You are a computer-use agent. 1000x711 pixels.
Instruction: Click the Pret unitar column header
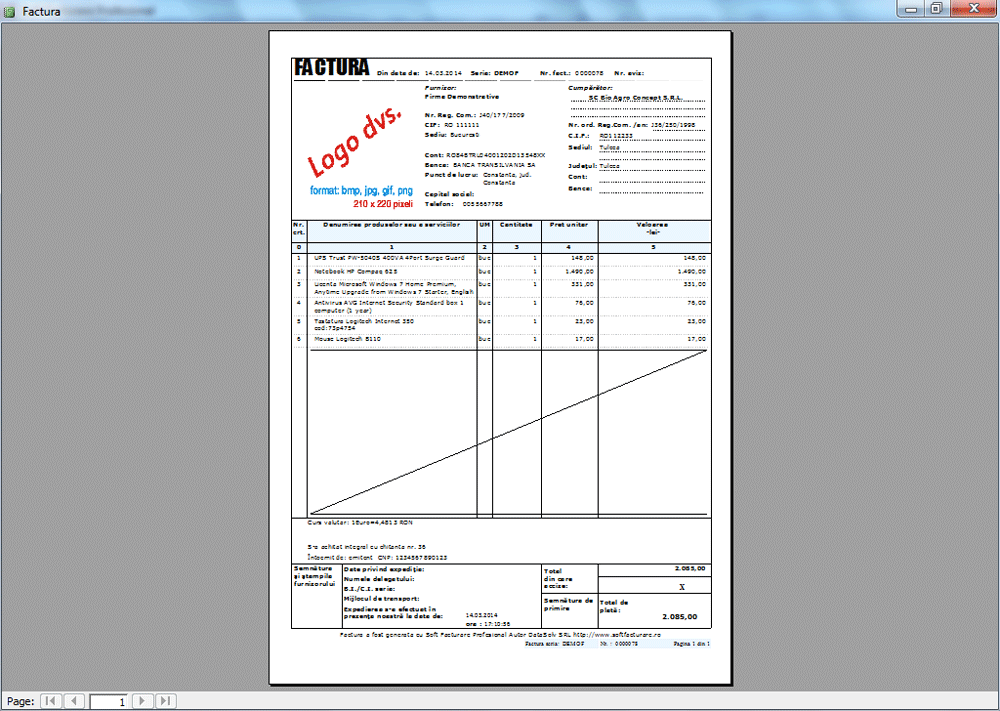click(x=569, y=225)
